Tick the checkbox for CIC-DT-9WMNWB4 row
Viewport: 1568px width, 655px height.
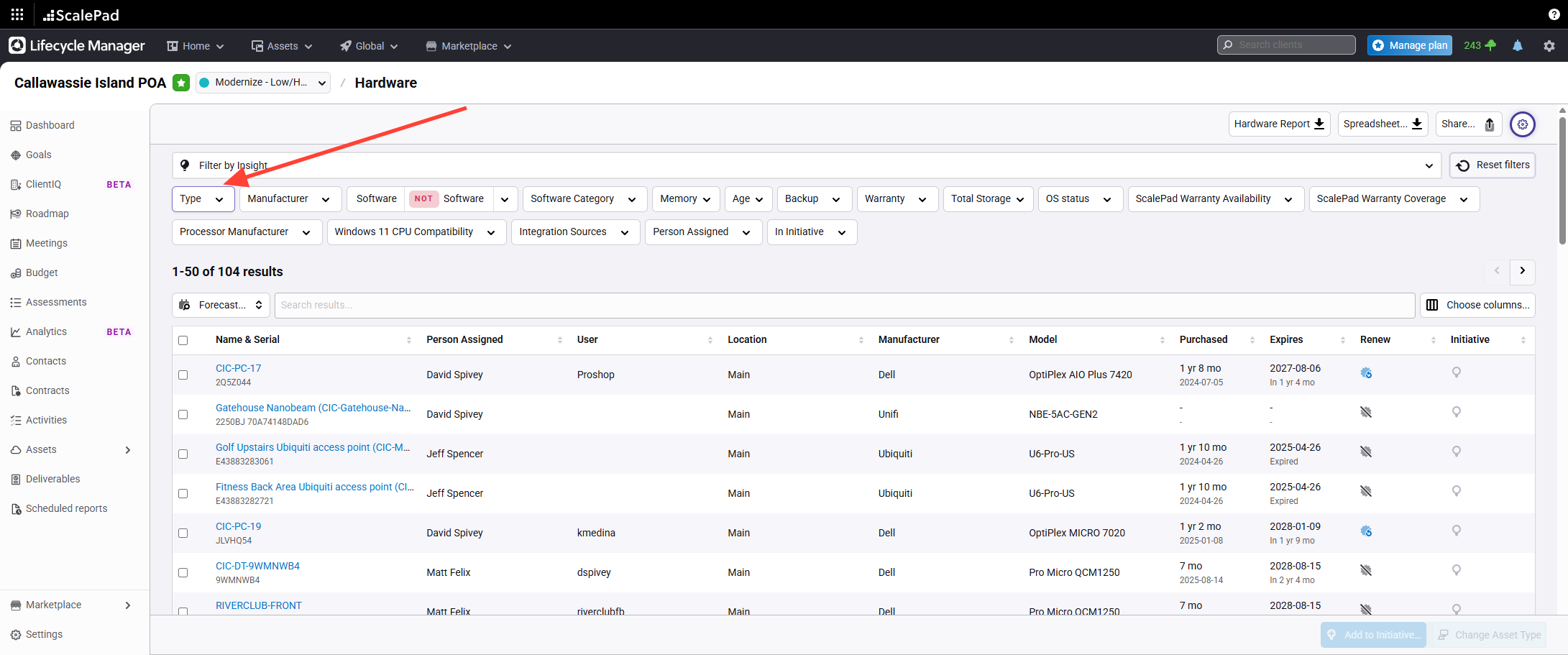click(183, 572)
